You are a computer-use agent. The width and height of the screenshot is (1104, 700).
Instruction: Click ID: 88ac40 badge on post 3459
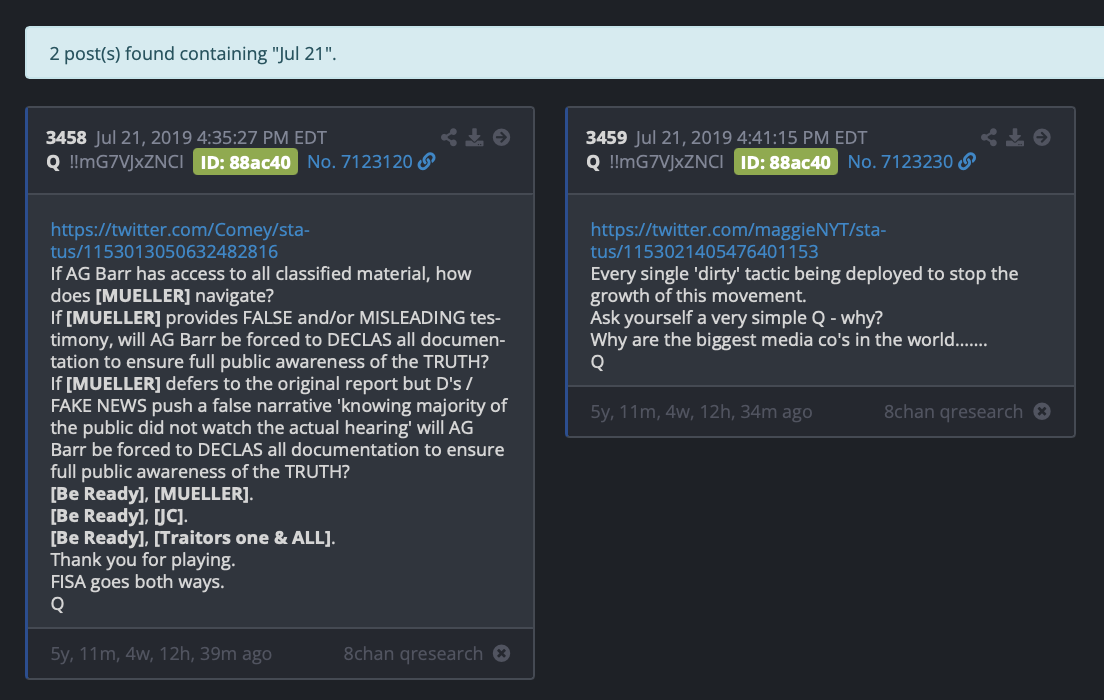pyautogui.click(x=786, y=162)
